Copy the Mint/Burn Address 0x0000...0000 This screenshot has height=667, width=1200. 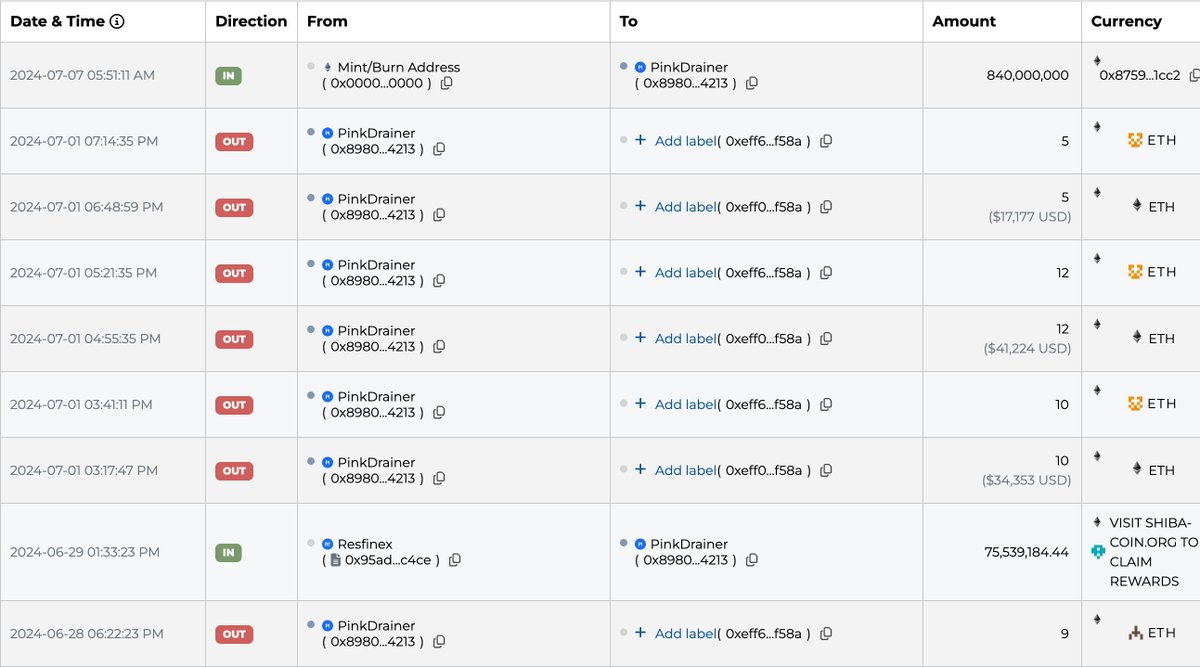[x=446, y=83]
